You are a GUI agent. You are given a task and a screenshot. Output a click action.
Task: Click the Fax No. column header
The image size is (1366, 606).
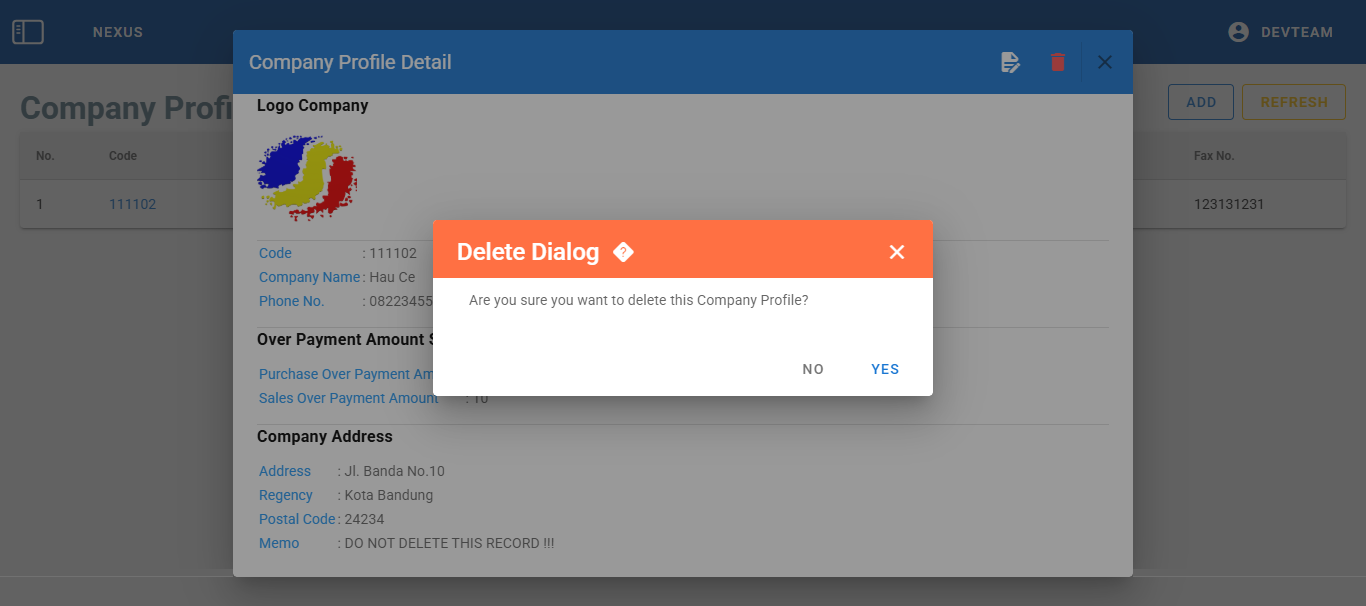tap(1214, 156)
